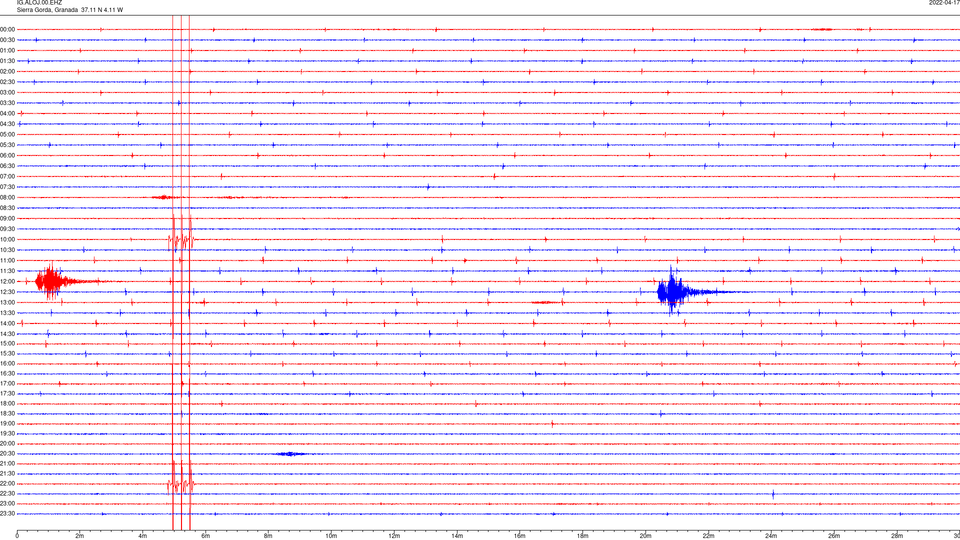This screenshot has width=960, height=540.
Task: Select the 00:00 time label
Action: tap(7, 29)
